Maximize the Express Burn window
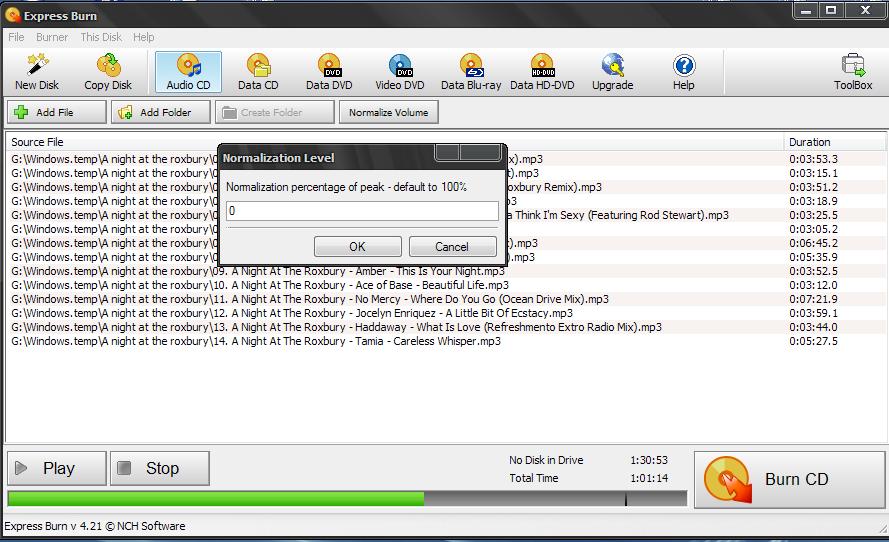 click(831, 10)
